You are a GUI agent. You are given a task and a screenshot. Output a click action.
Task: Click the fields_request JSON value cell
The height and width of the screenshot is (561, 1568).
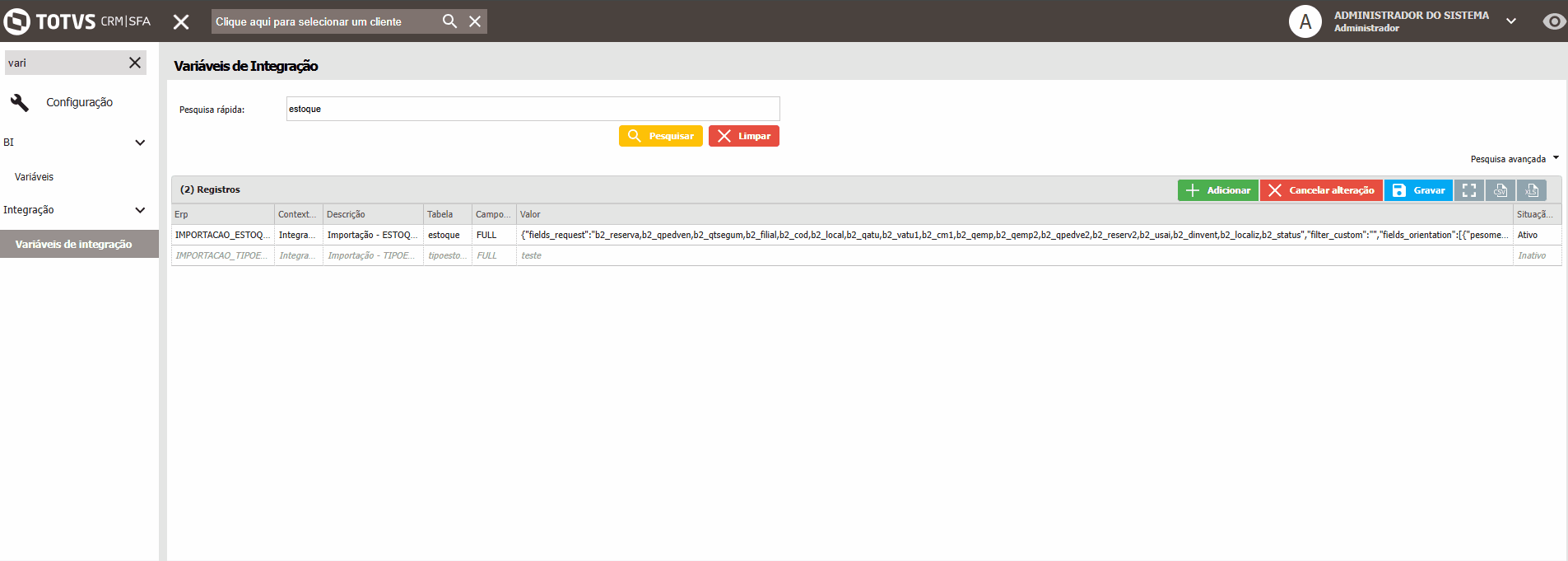1014,235
